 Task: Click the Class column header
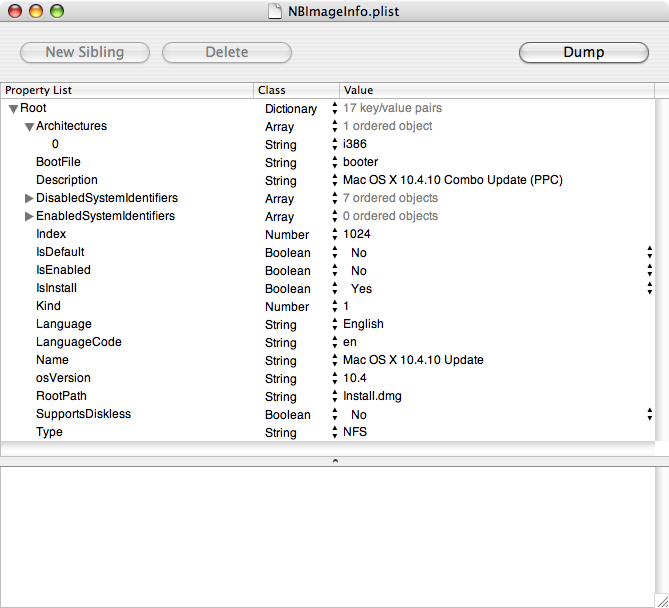[297, 90]
